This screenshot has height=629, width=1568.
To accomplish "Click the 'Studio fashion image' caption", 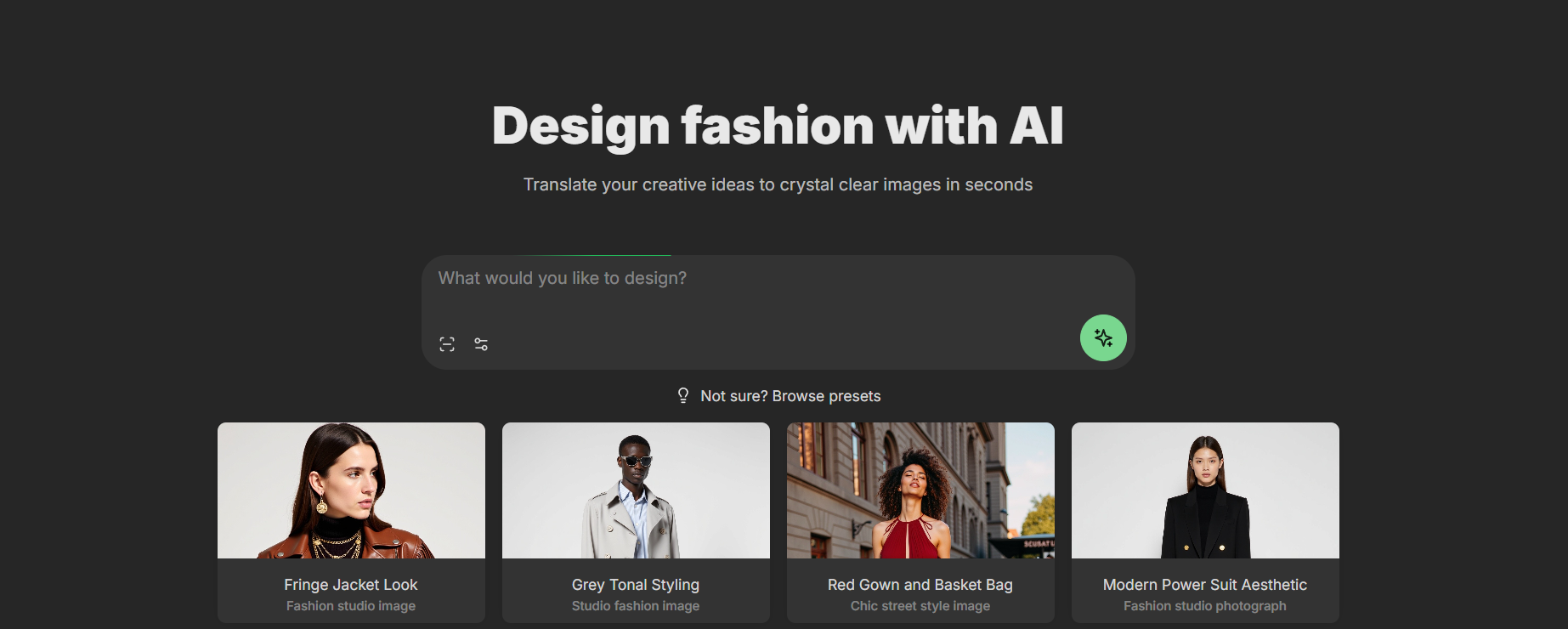I will point(636,606).
